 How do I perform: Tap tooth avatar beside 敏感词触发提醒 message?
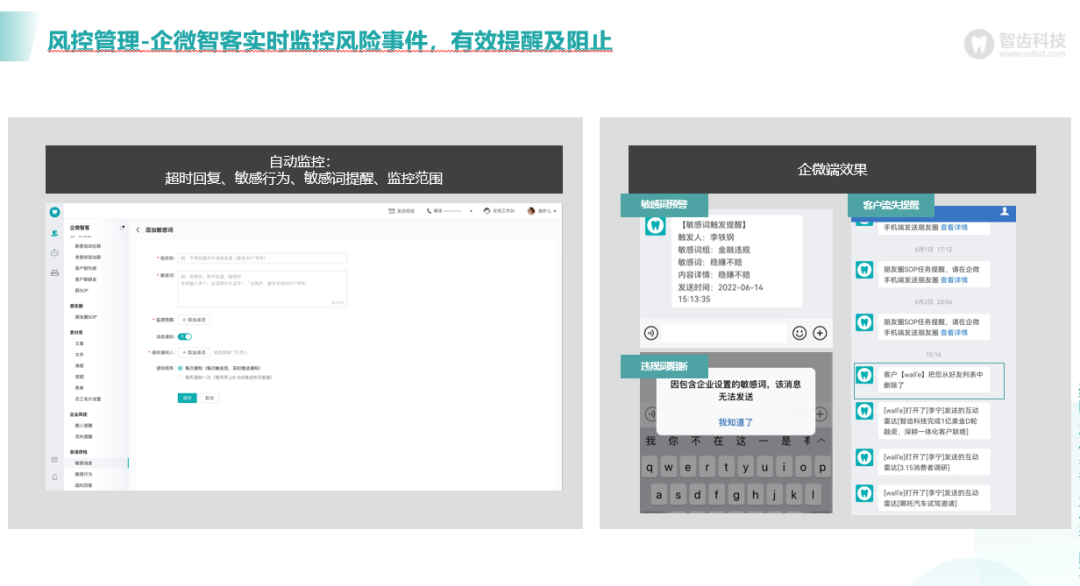(x=655, y=226)
